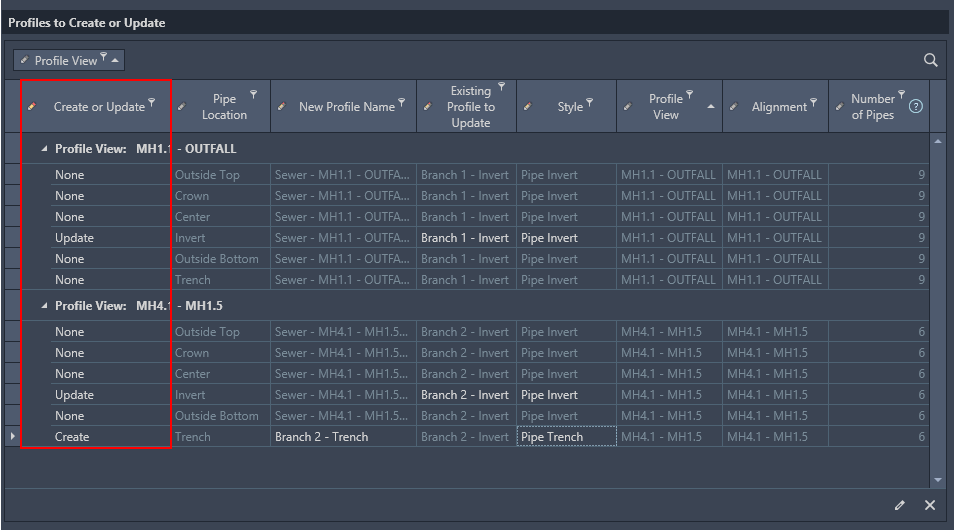Click filter icon in Alignment column header
This screenshot has width=954, height=530.
coord(813,102)
